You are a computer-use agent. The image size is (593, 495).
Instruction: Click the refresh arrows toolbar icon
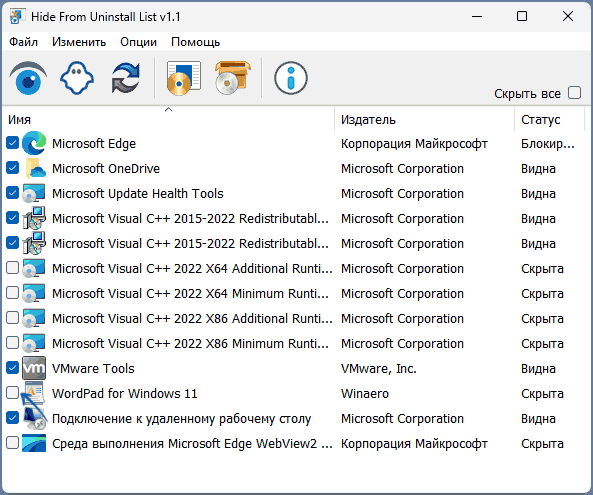(126, 78)
